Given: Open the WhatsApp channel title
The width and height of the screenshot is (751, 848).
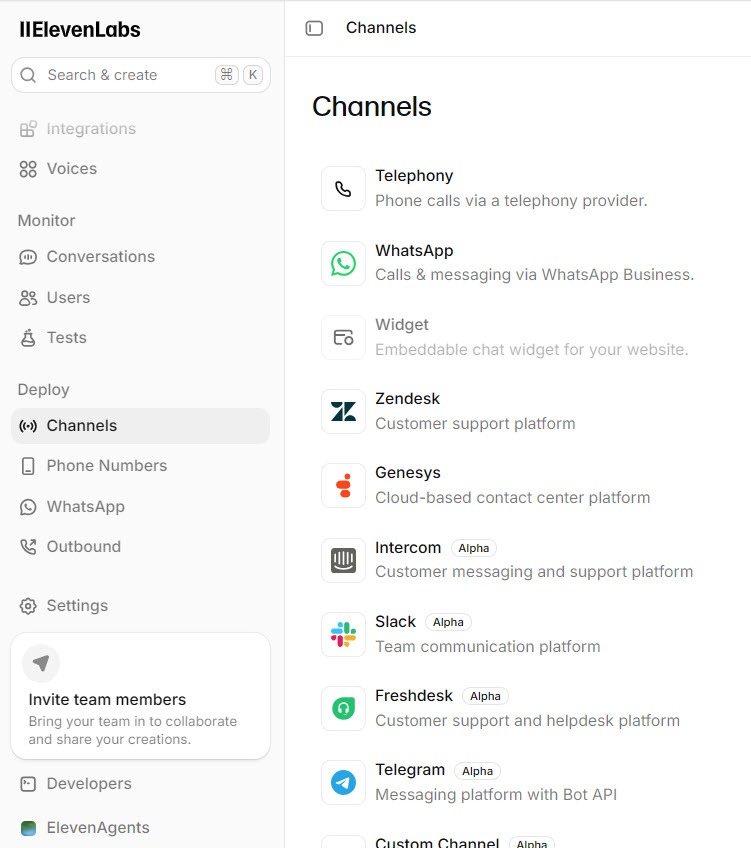Looking at the screenshot, I should coord(414,250).
